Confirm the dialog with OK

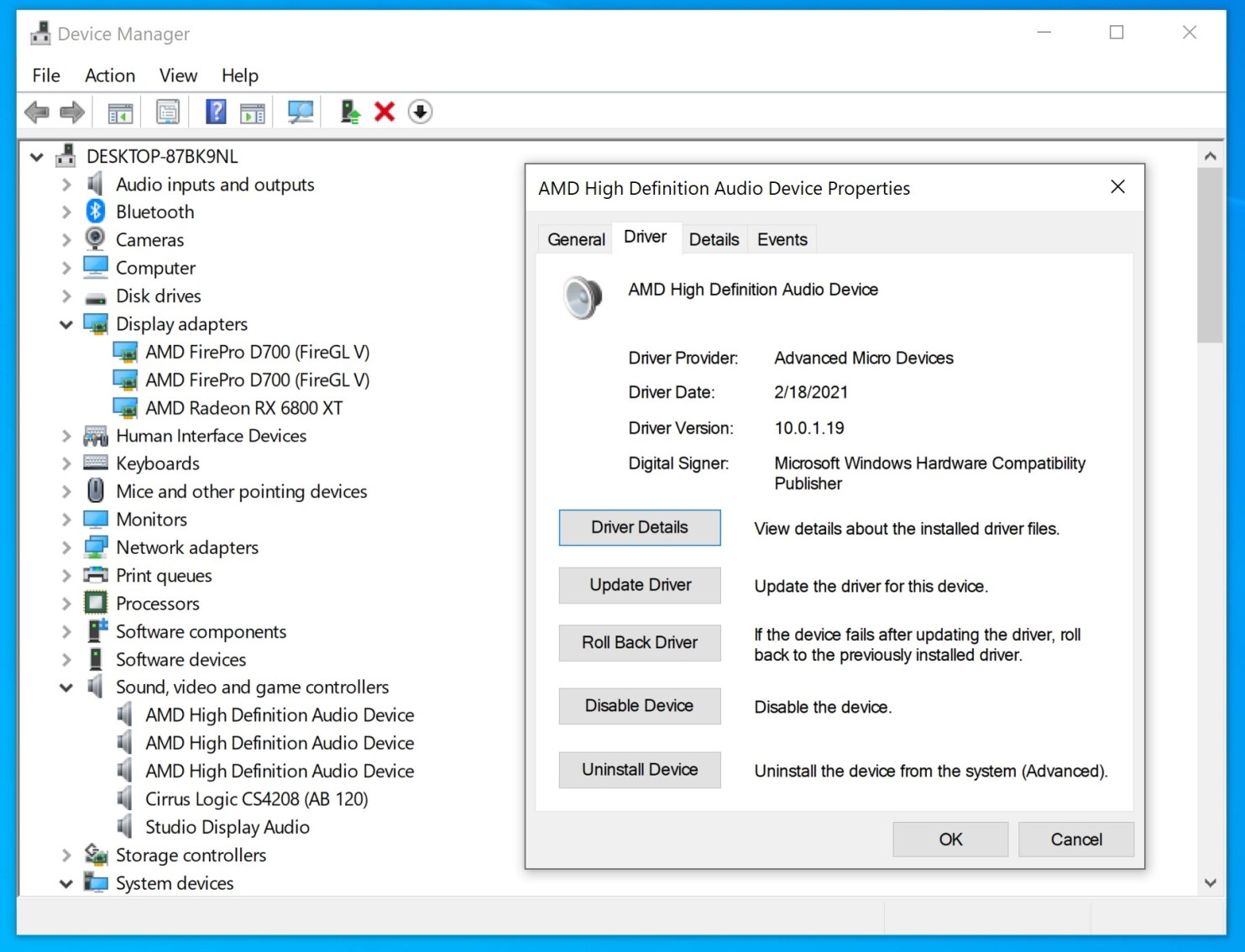coord(950,840)
